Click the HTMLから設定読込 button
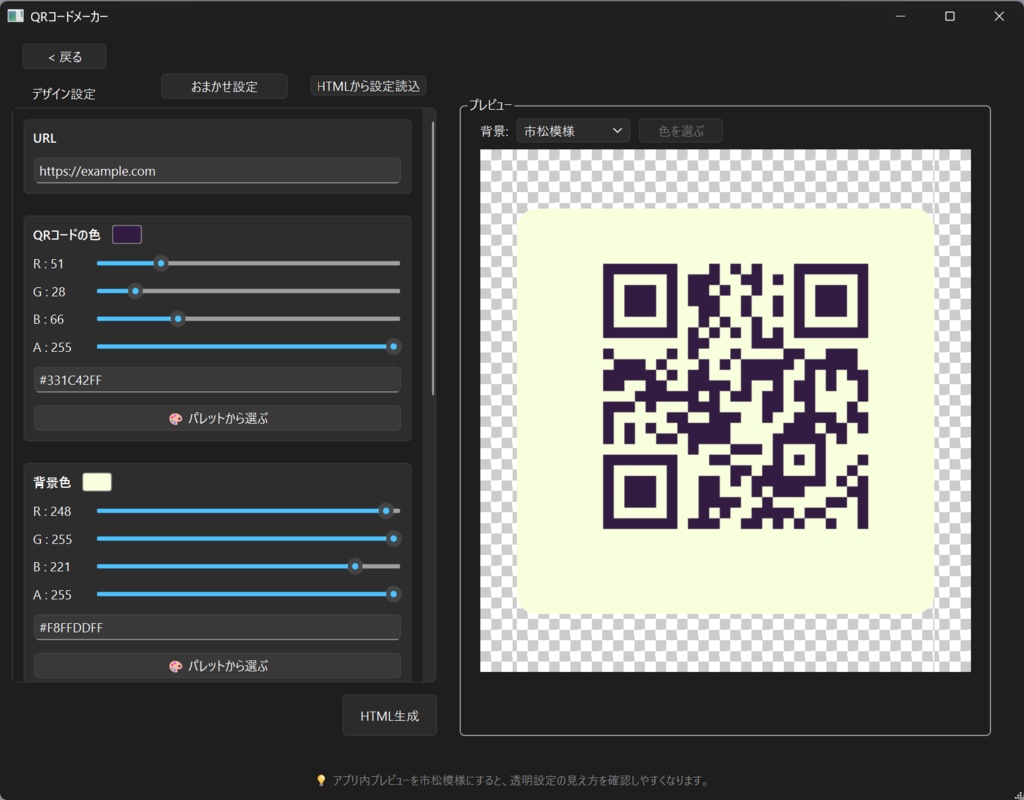 click(368, 86)
